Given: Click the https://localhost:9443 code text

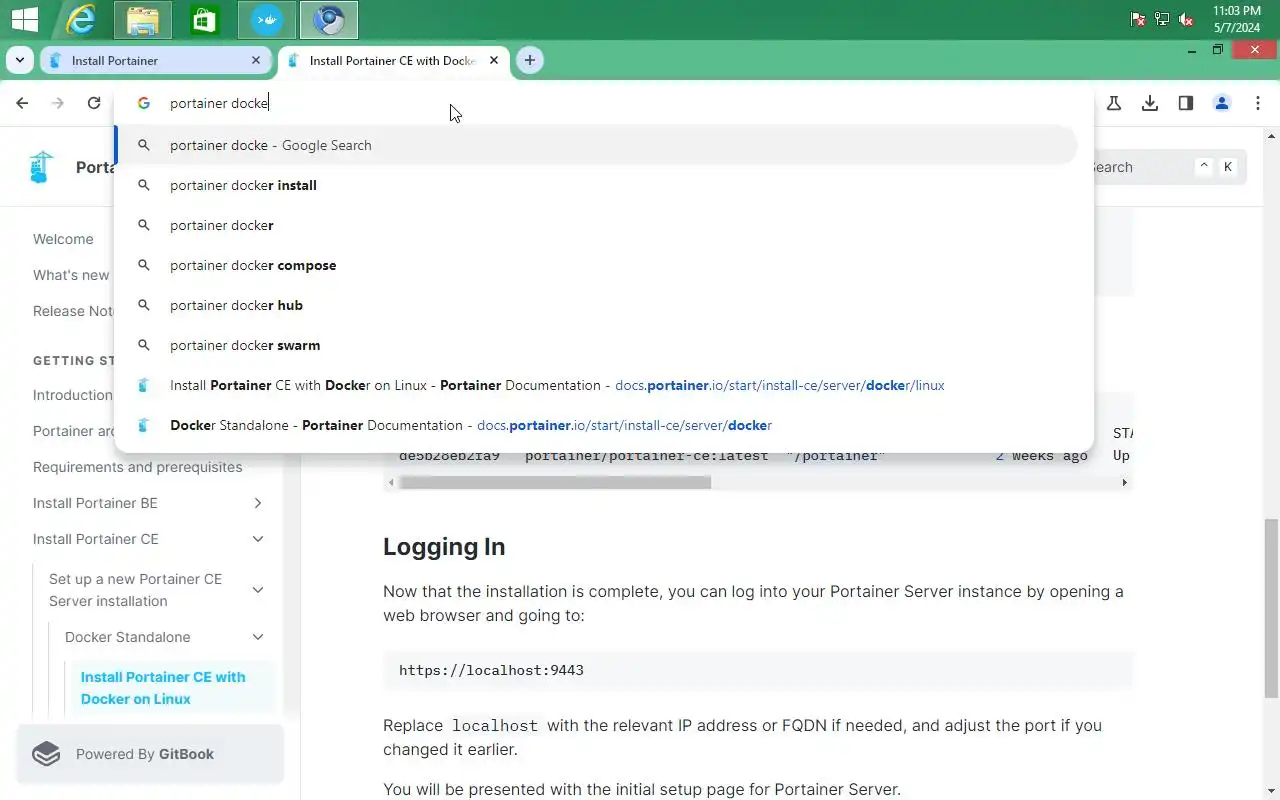Looking at the screenshot, I should pyautogui.click(x=491, y=670).
